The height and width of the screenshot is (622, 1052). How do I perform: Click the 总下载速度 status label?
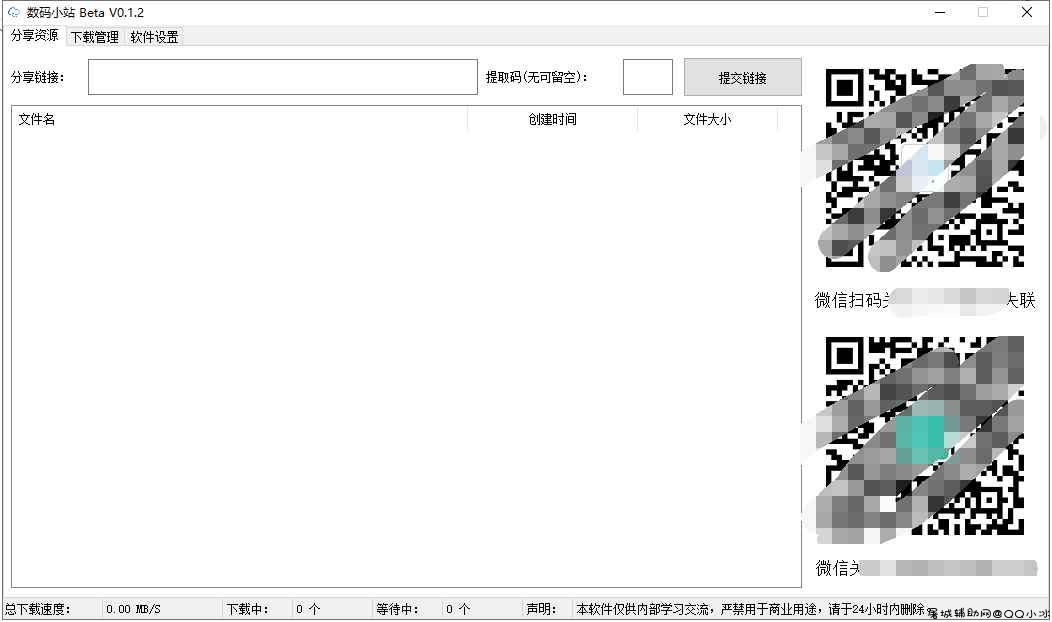(38, 609)
